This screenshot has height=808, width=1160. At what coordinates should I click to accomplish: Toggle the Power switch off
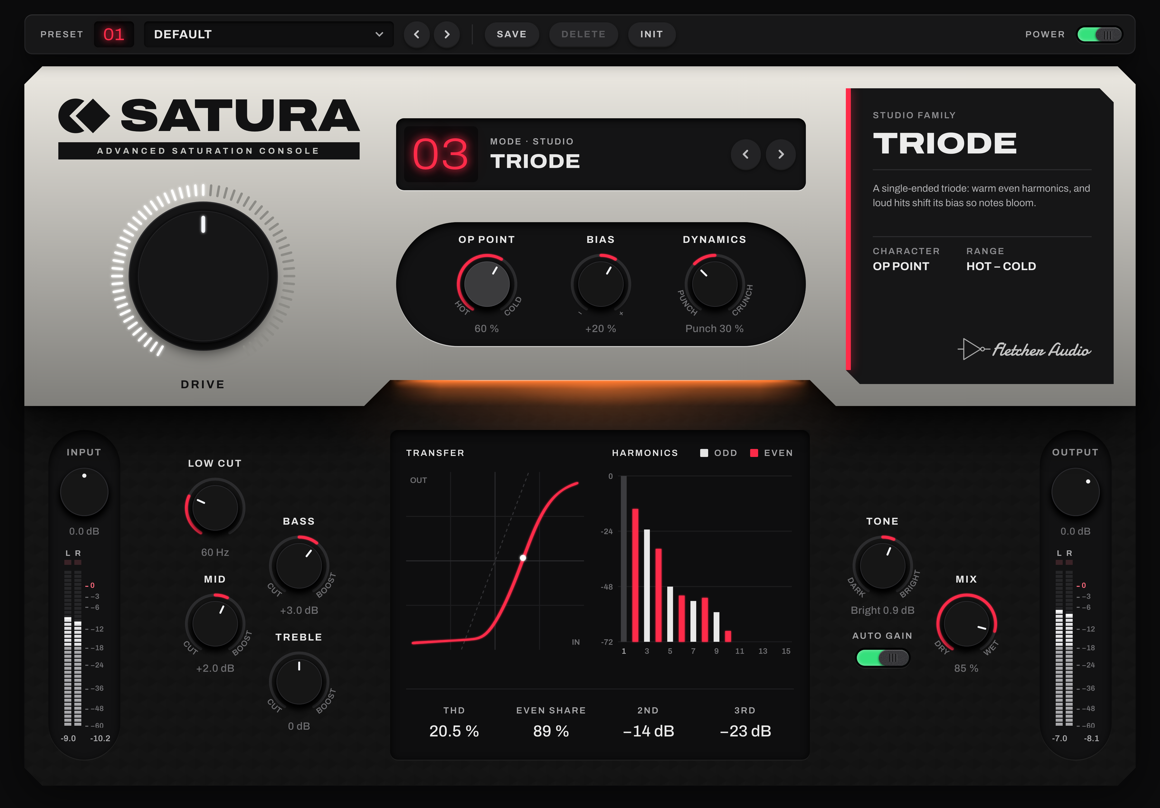pos(1099,34)
